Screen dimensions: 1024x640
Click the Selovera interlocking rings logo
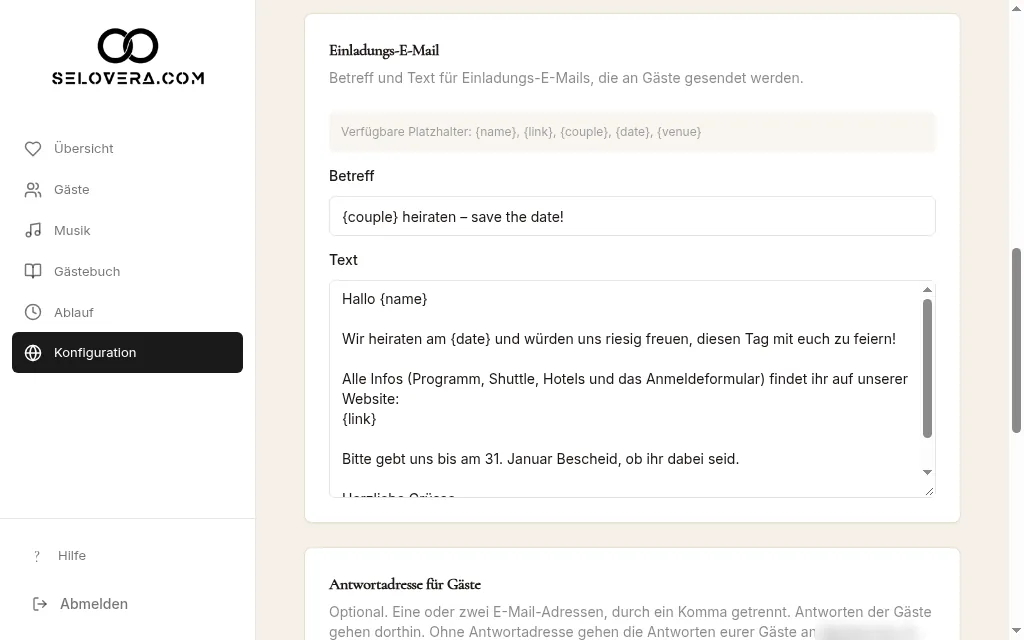128,46
